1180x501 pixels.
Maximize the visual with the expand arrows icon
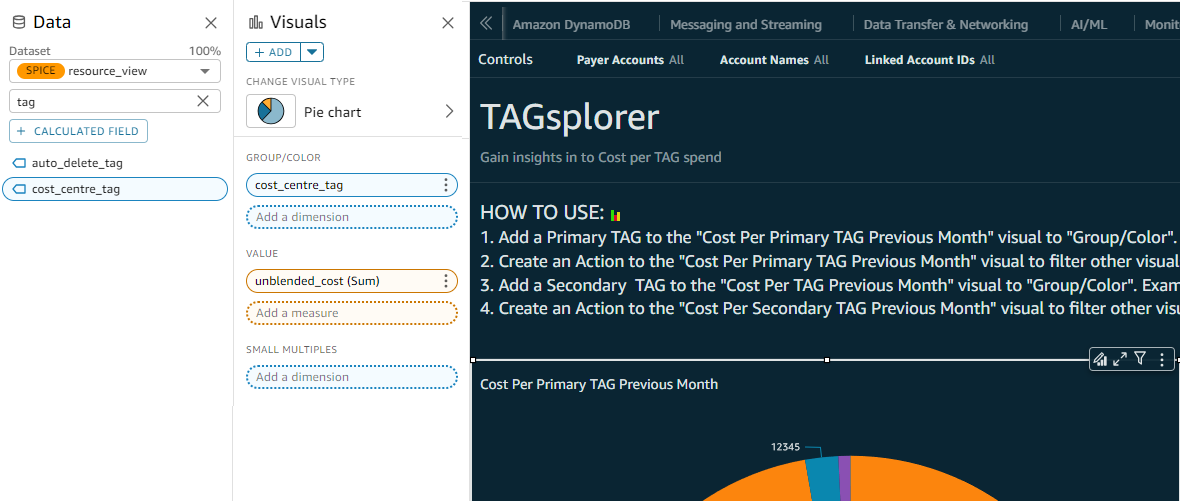(x=1120, y=359)
